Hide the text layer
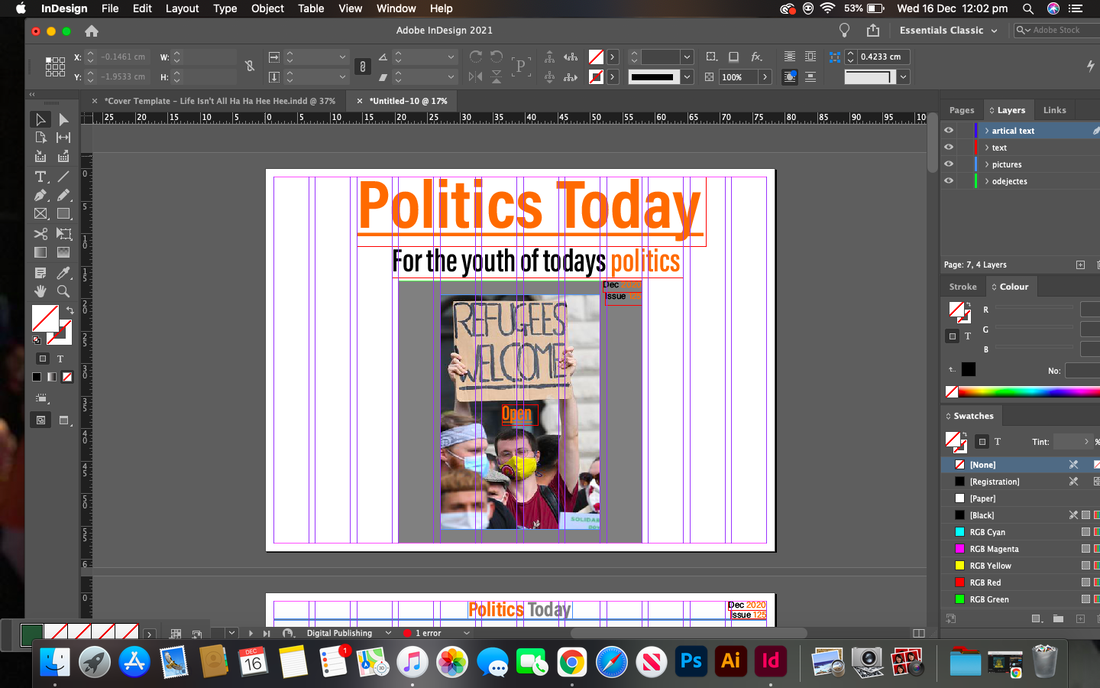 948,147
